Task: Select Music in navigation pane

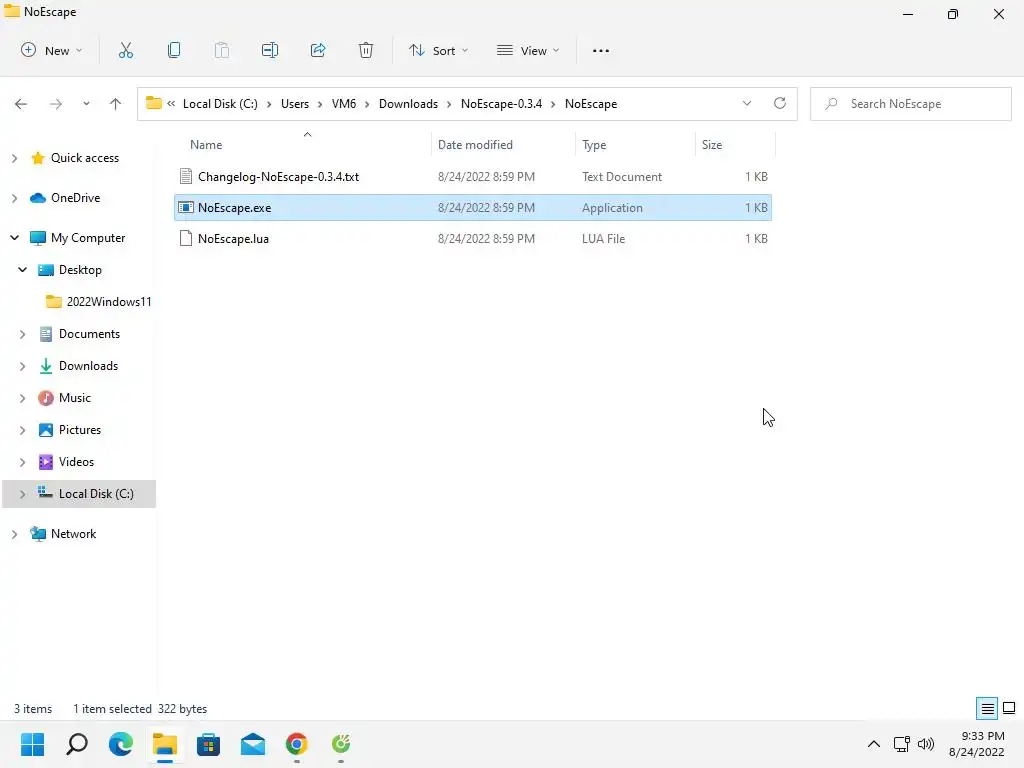Action: coord(75,398)
